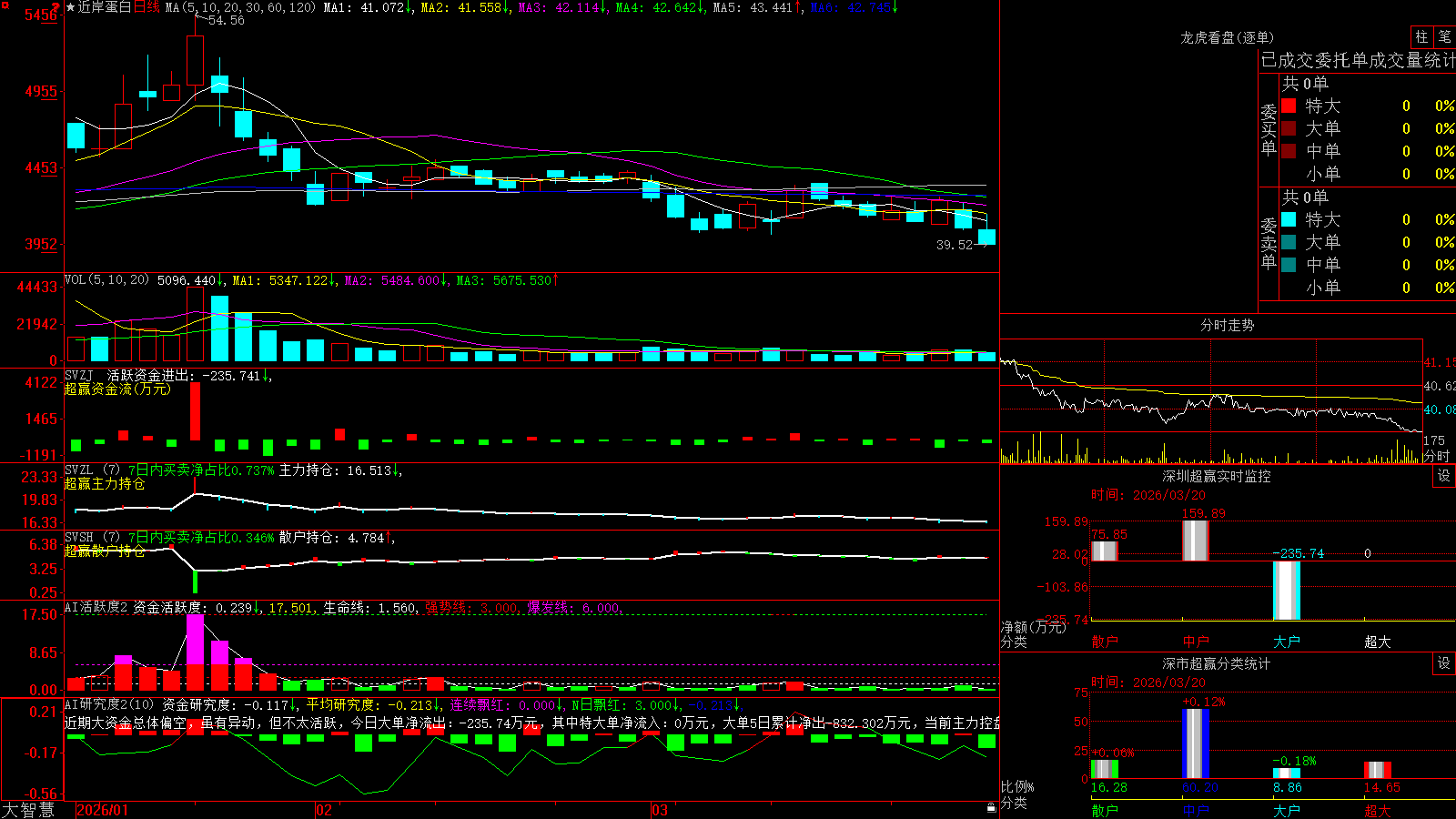1456x819 pixels.
Task: Click the blue 60.20 中户 percentage bar
Action: tap(1195, 743)
